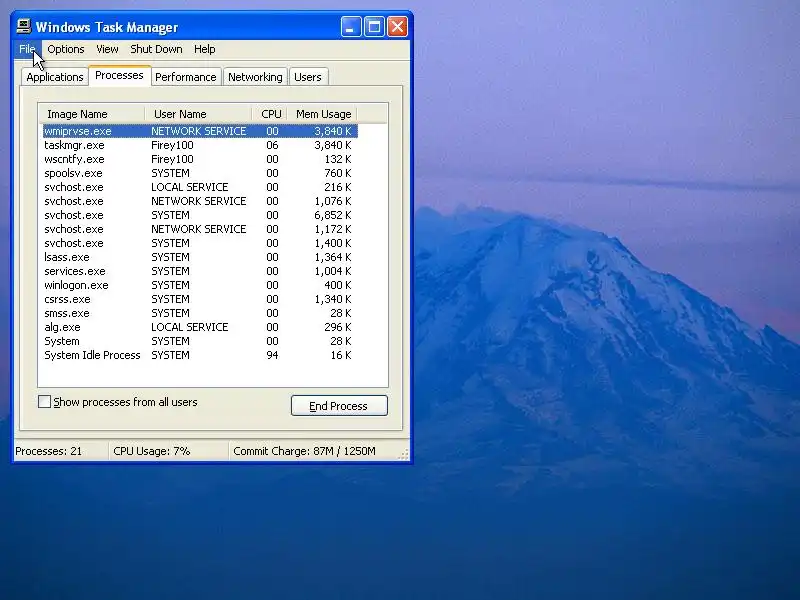Select the wscntfy.exe process
The image size is (800, 600).
click(x=200, y=159)
